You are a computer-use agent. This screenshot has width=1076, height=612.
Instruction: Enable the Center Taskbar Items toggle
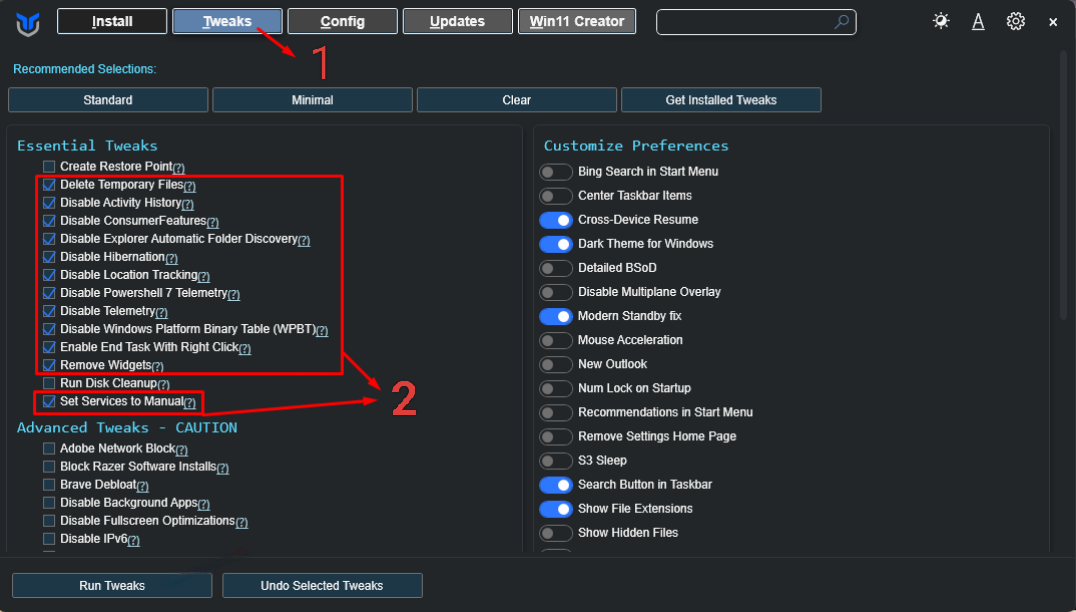tap(556, 196)
